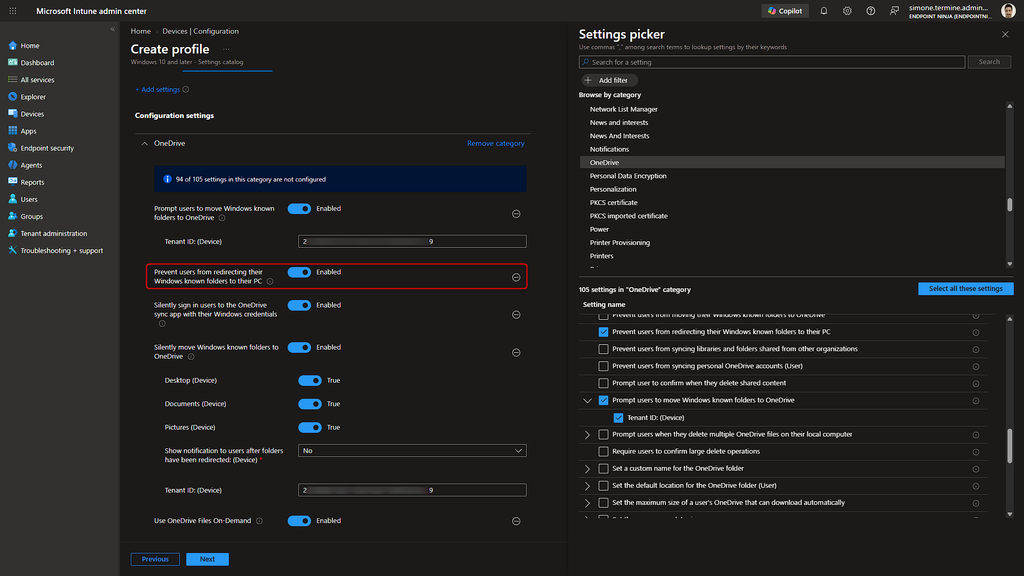Open the Show notification to users dropdown
Screen dimensions: 1024x576
click(412, 451)
